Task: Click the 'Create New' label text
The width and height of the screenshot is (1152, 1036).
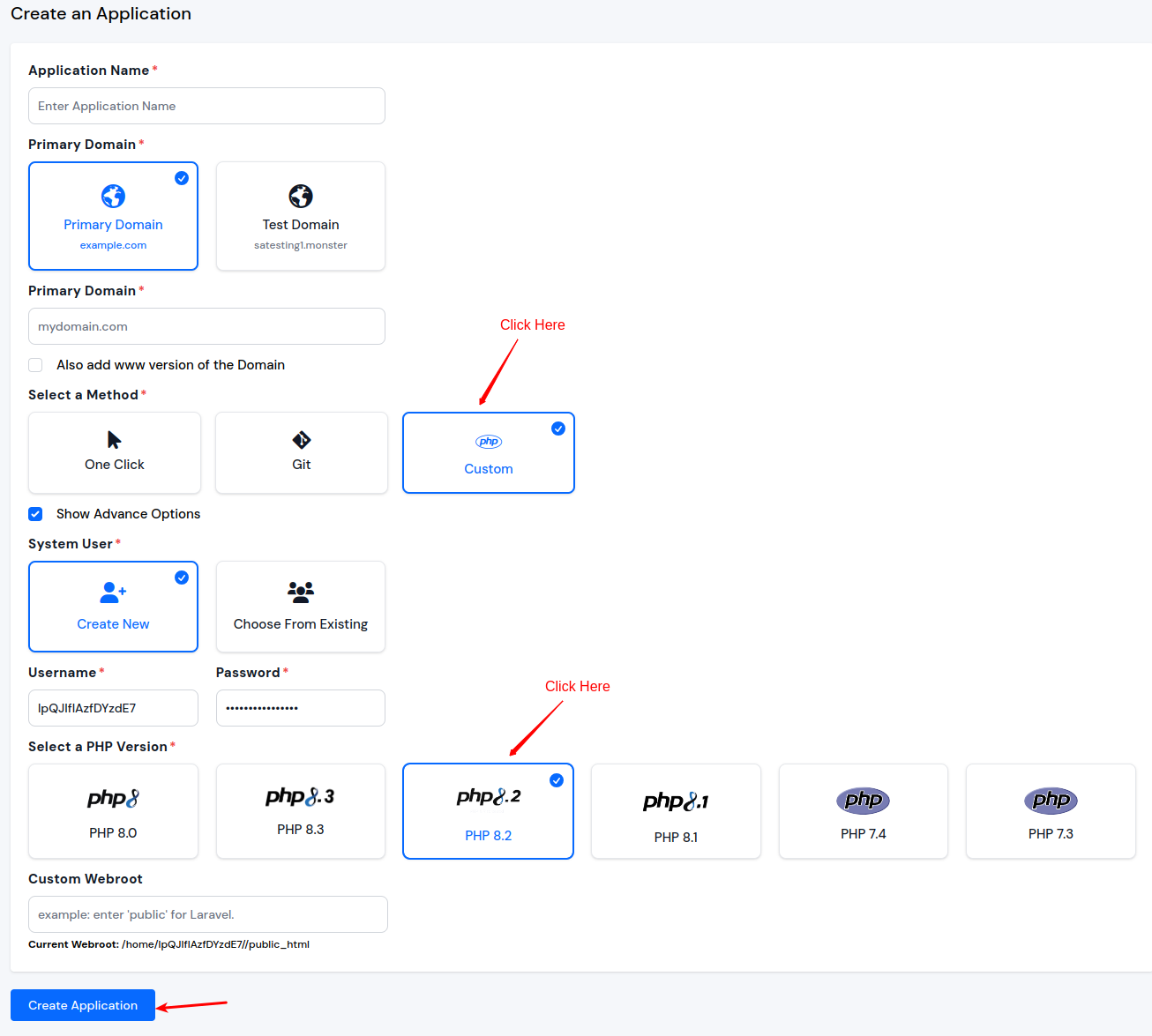Action: tap(113, 624)
